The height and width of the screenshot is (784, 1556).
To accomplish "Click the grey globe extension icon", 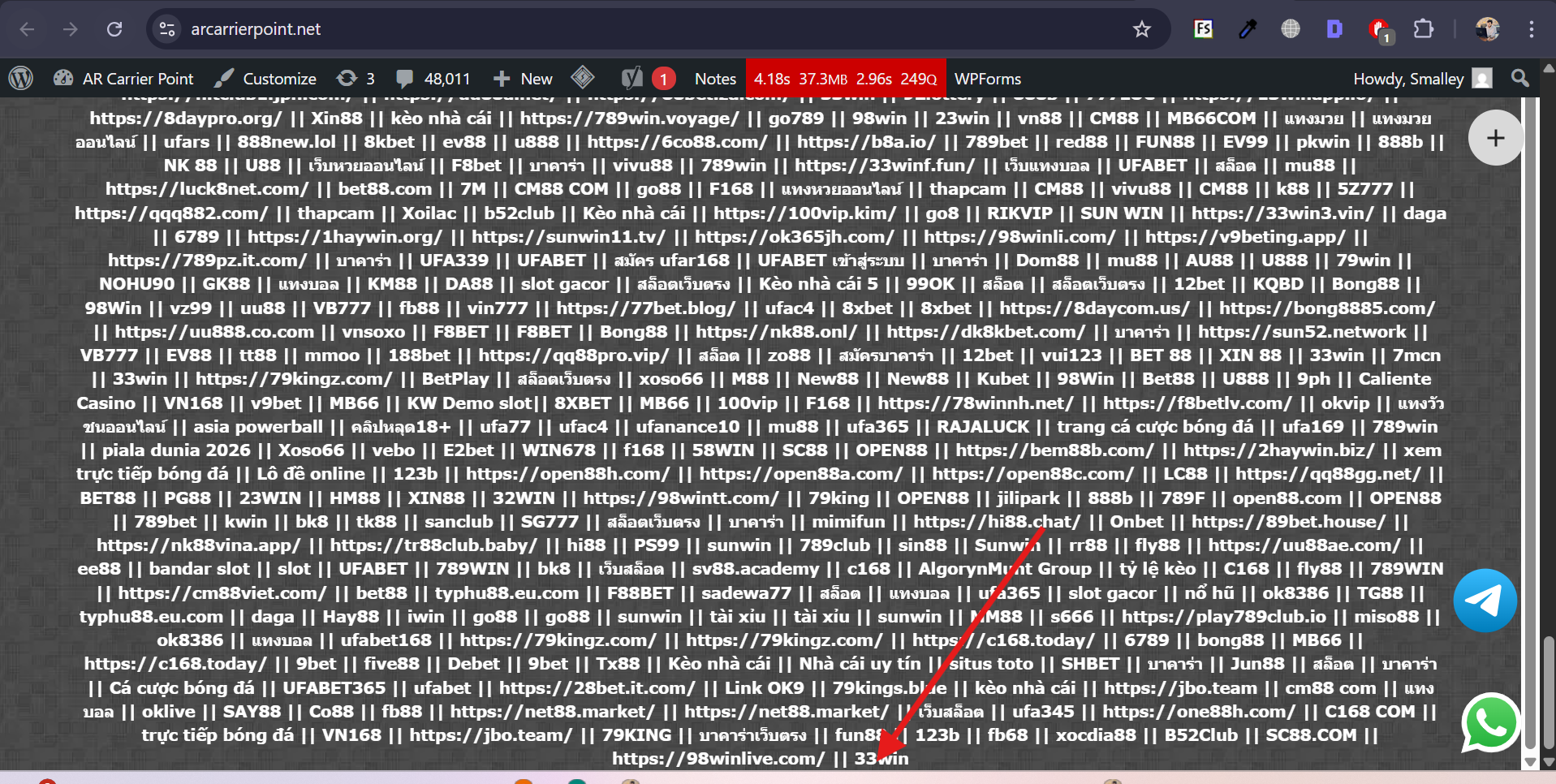I will point(1291,29).
